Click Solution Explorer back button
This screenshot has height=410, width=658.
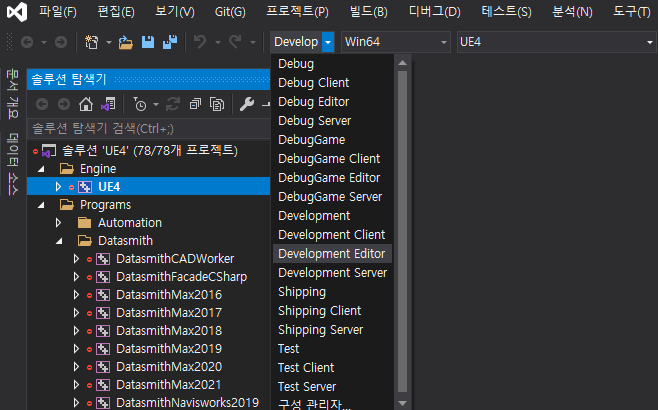tap(42, 104)
